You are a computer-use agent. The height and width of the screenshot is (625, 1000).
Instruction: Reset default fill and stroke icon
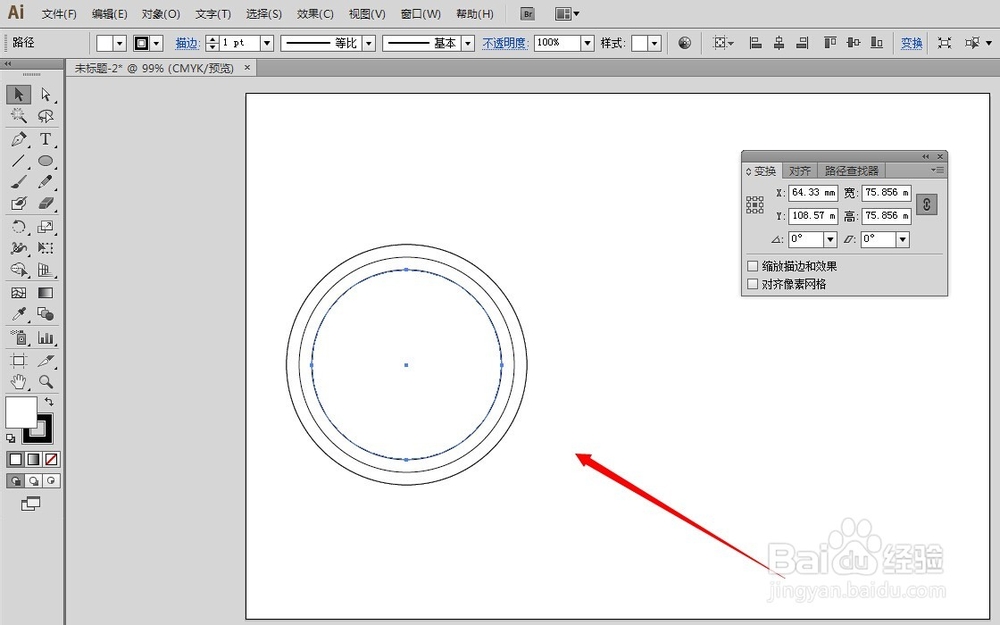11,438
